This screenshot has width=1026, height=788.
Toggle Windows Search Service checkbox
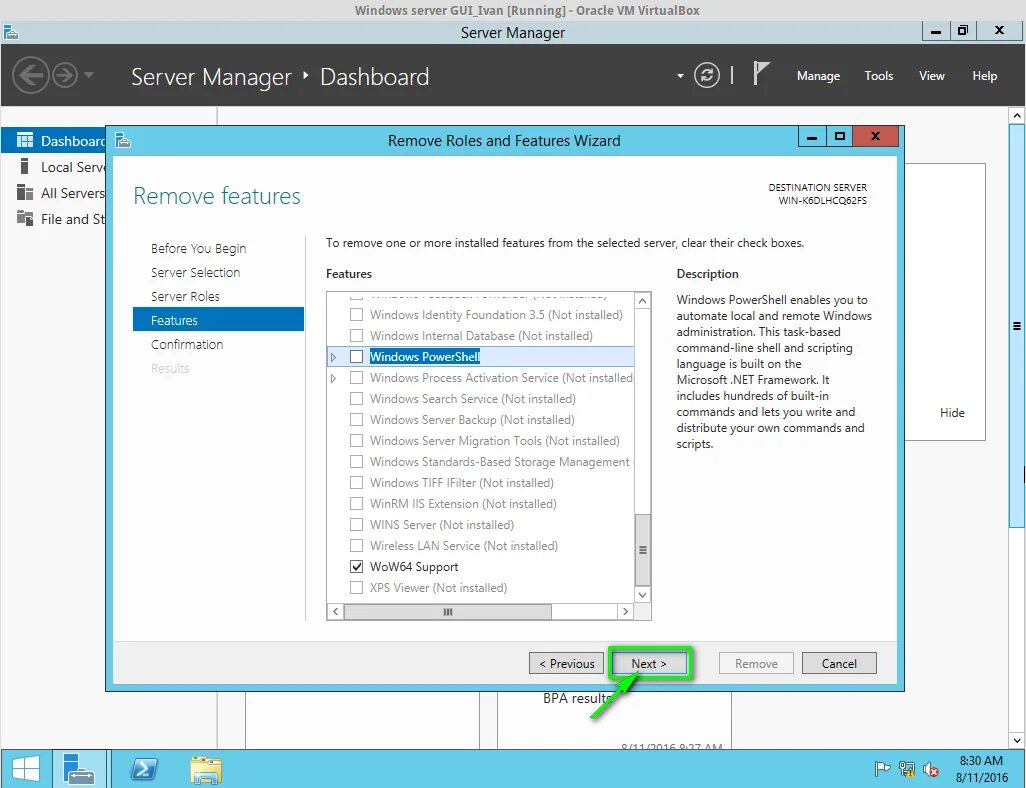click(357, 399)
